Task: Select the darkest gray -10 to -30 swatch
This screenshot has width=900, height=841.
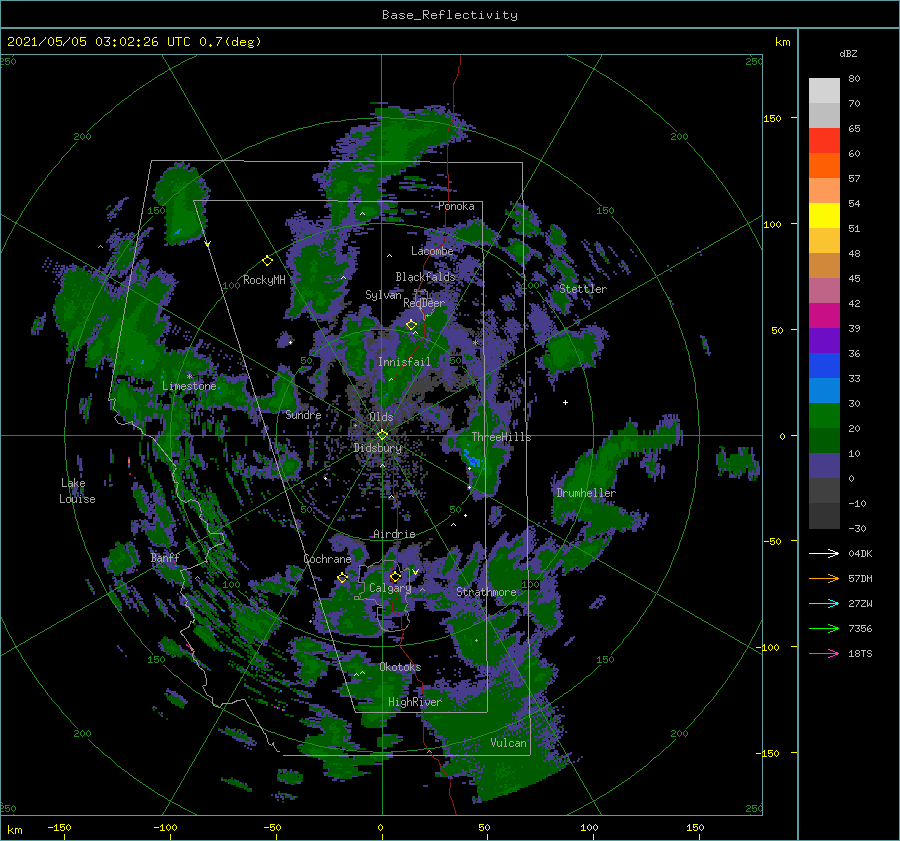Action: 824,516
